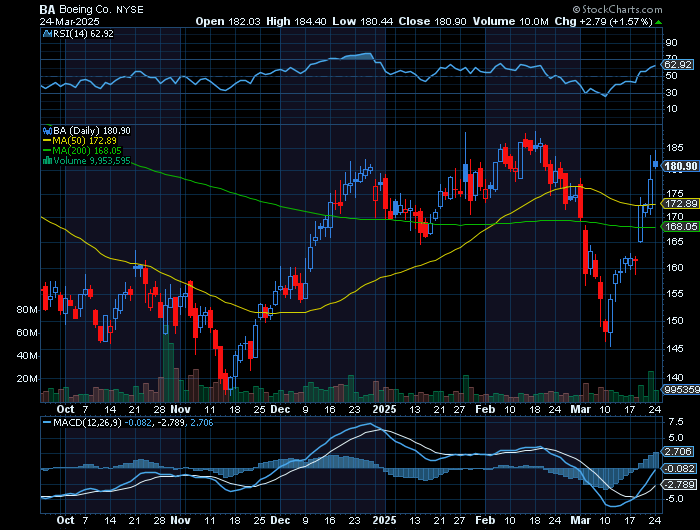Click the Open 182.03 value
Viewport: 700px width, 530px height.
(x=228, y=21)
